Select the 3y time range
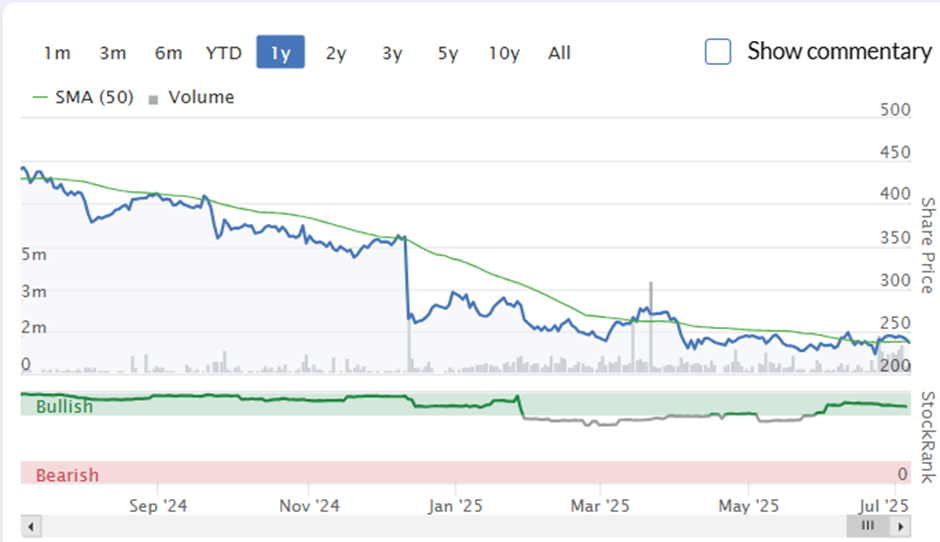Viewport: 940px width, 542px height. tap(392, 53)
